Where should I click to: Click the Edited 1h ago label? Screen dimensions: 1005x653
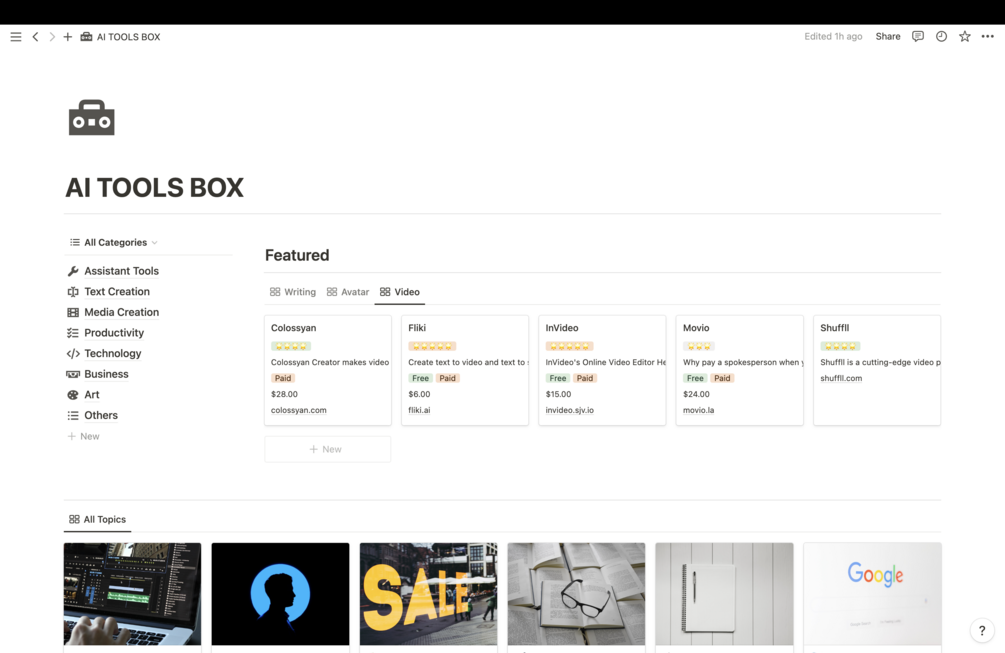tap(833, 37)
